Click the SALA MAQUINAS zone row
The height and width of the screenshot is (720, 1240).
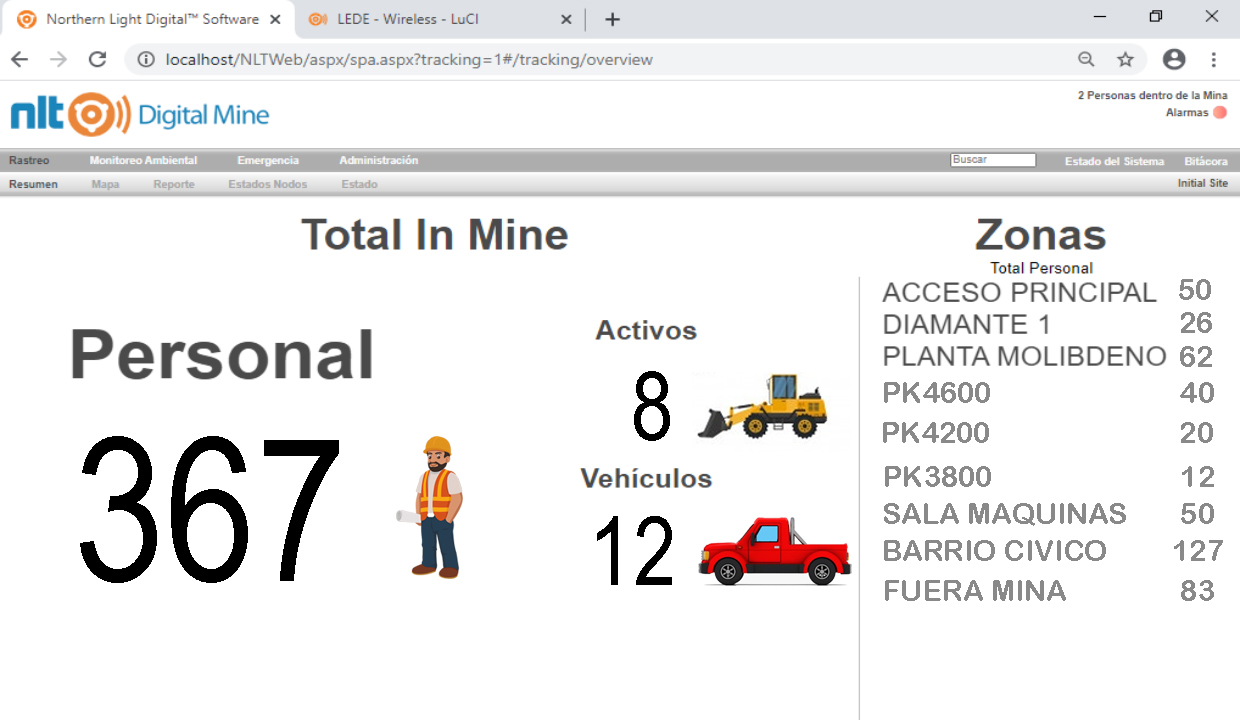tap(1048, 514)
